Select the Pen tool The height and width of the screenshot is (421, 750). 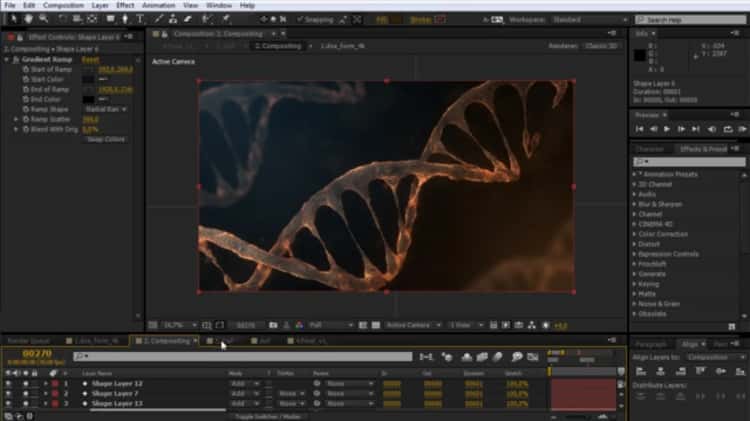pyautogui.click(x=125, y=19)
